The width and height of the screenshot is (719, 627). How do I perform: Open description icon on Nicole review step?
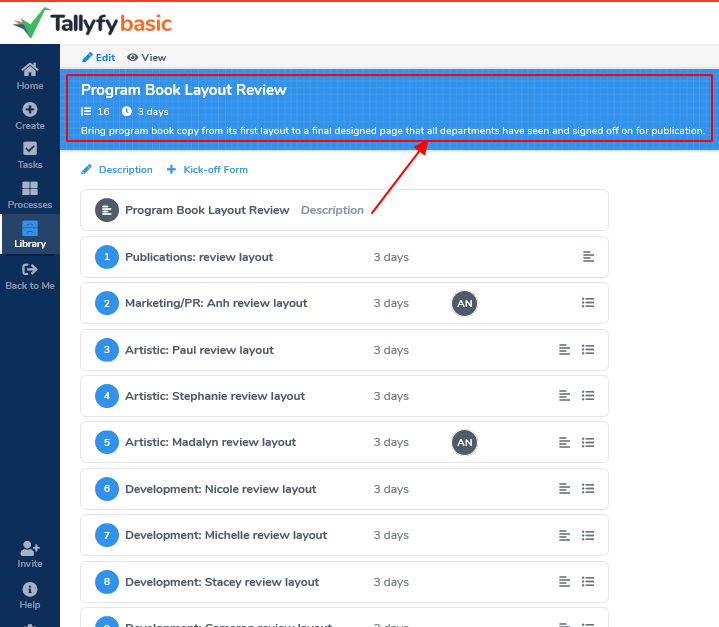click(x=564, y=489)
